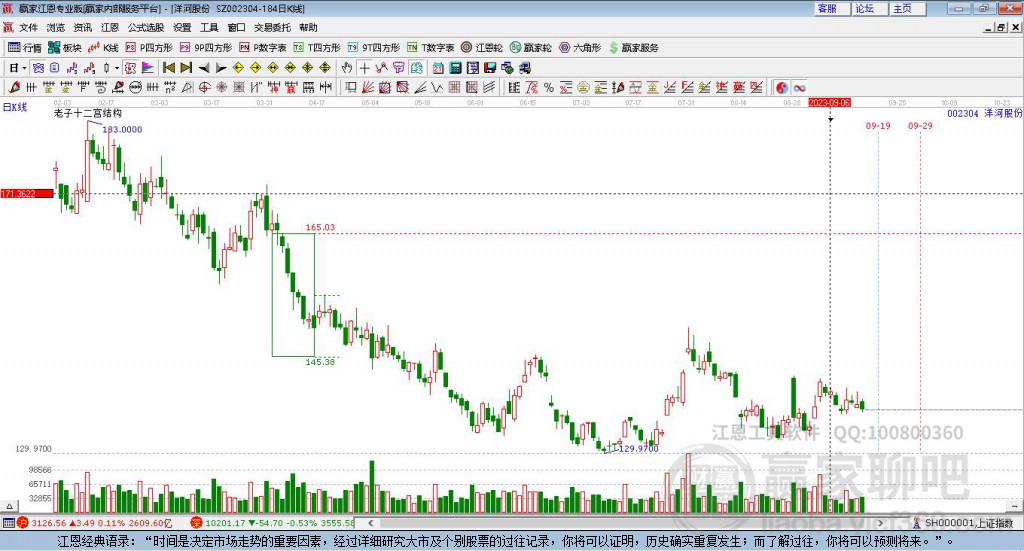Open the 公式选股 menu
The image size is (1024, 551).
pos(146,27)
